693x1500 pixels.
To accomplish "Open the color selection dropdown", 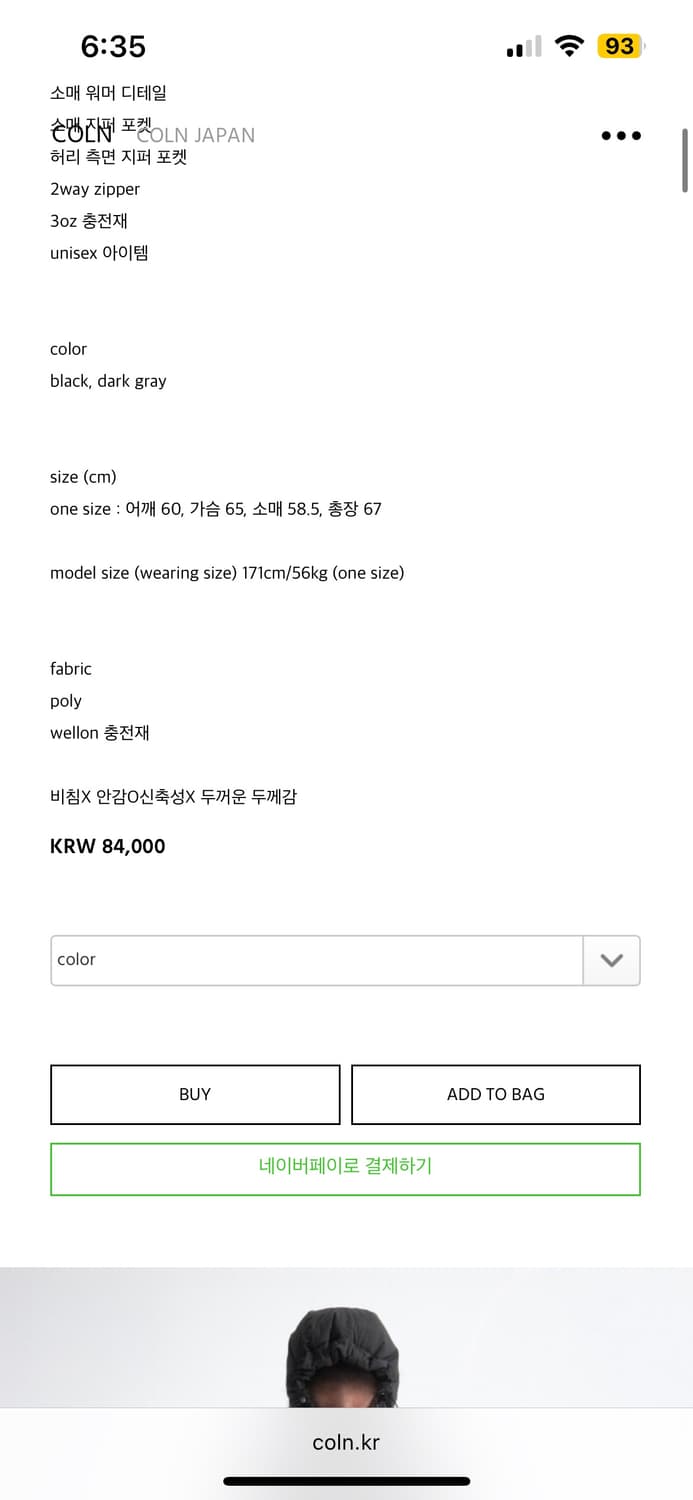I will tap(345, 960).
